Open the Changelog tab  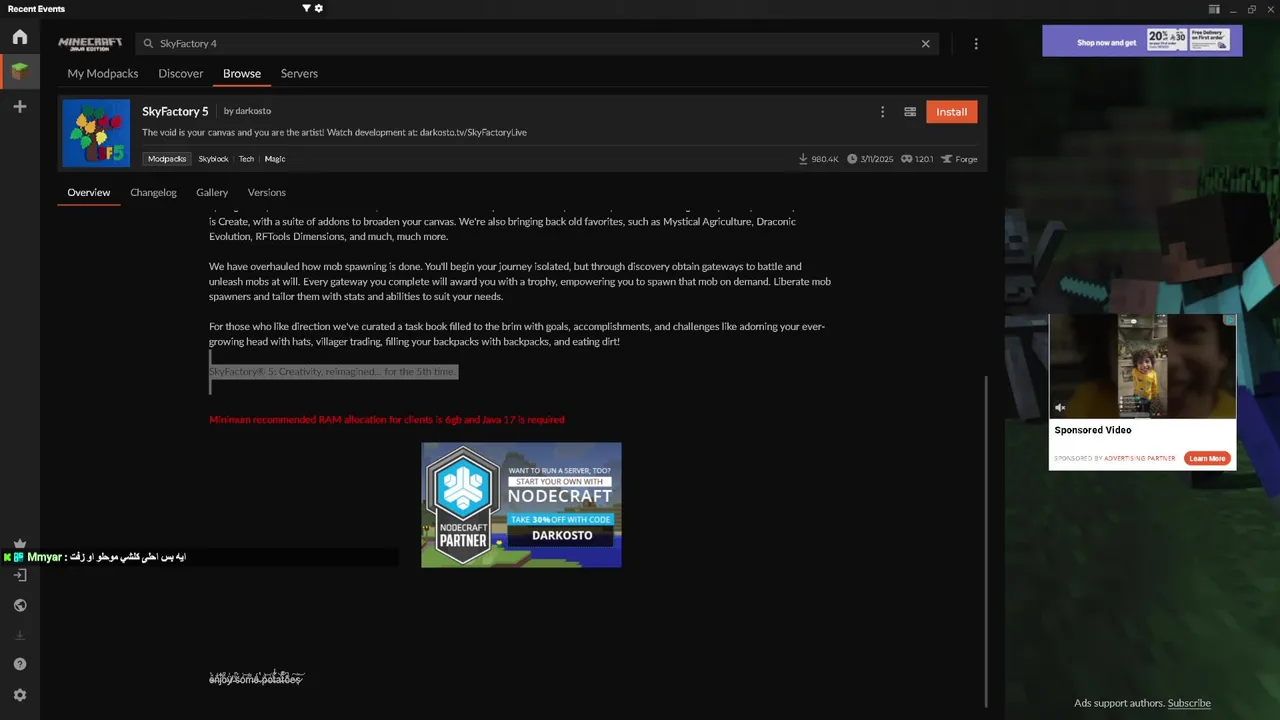(x=153, y=192)
